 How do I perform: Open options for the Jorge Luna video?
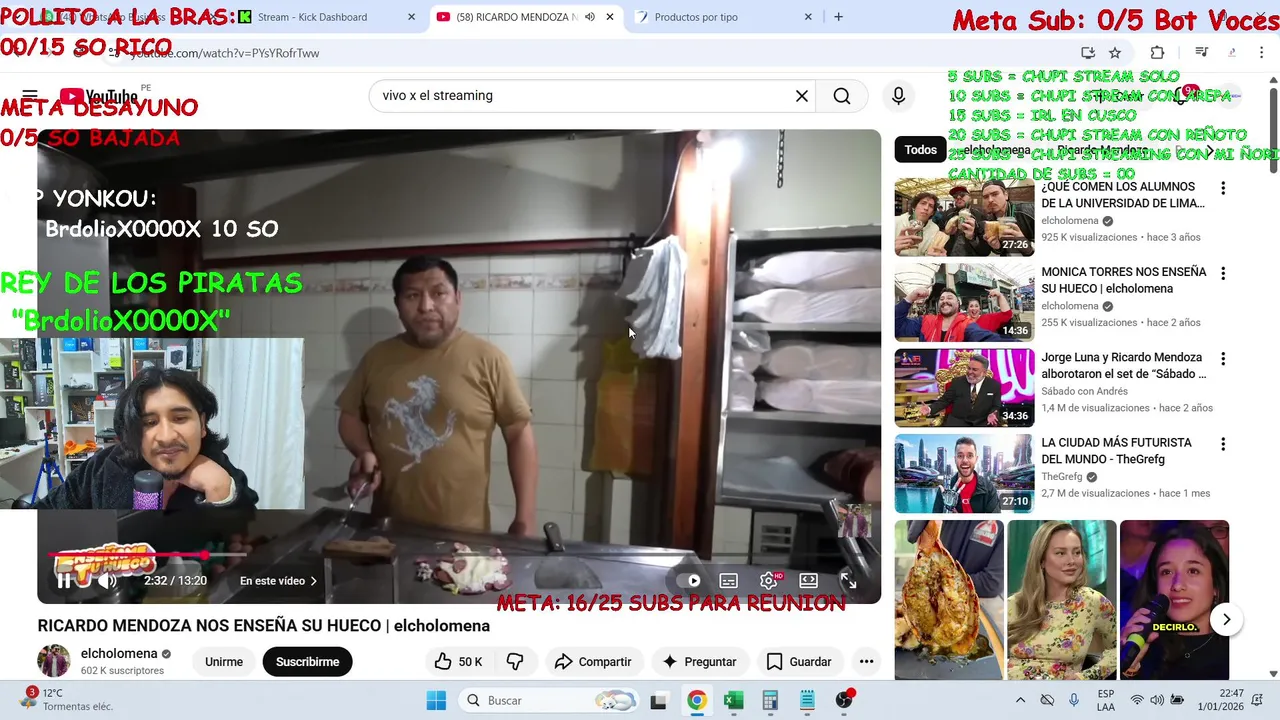click(1222, 358)
